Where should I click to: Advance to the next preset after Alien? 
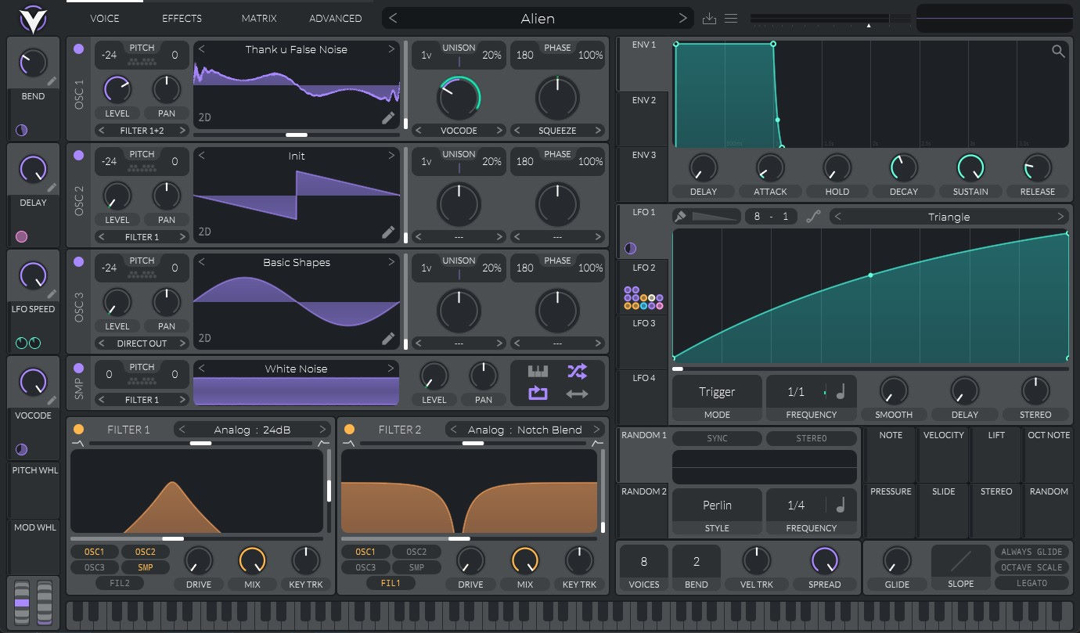click(683, 17)
